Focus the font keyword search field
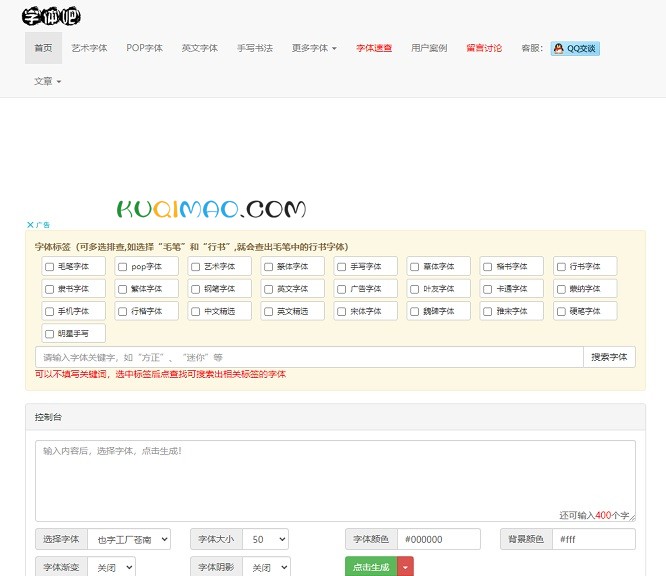Viewport: 666px width, 576px height. (309, 357)
